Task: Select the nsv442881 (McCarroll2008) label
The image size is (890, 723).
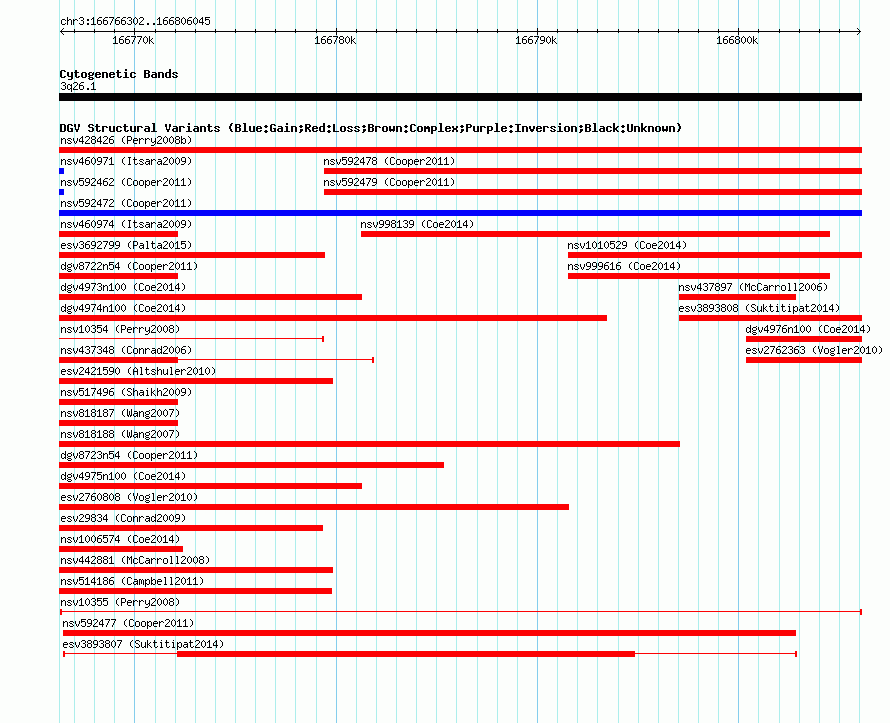Action: pyautogui.click(x=135, y=560)
